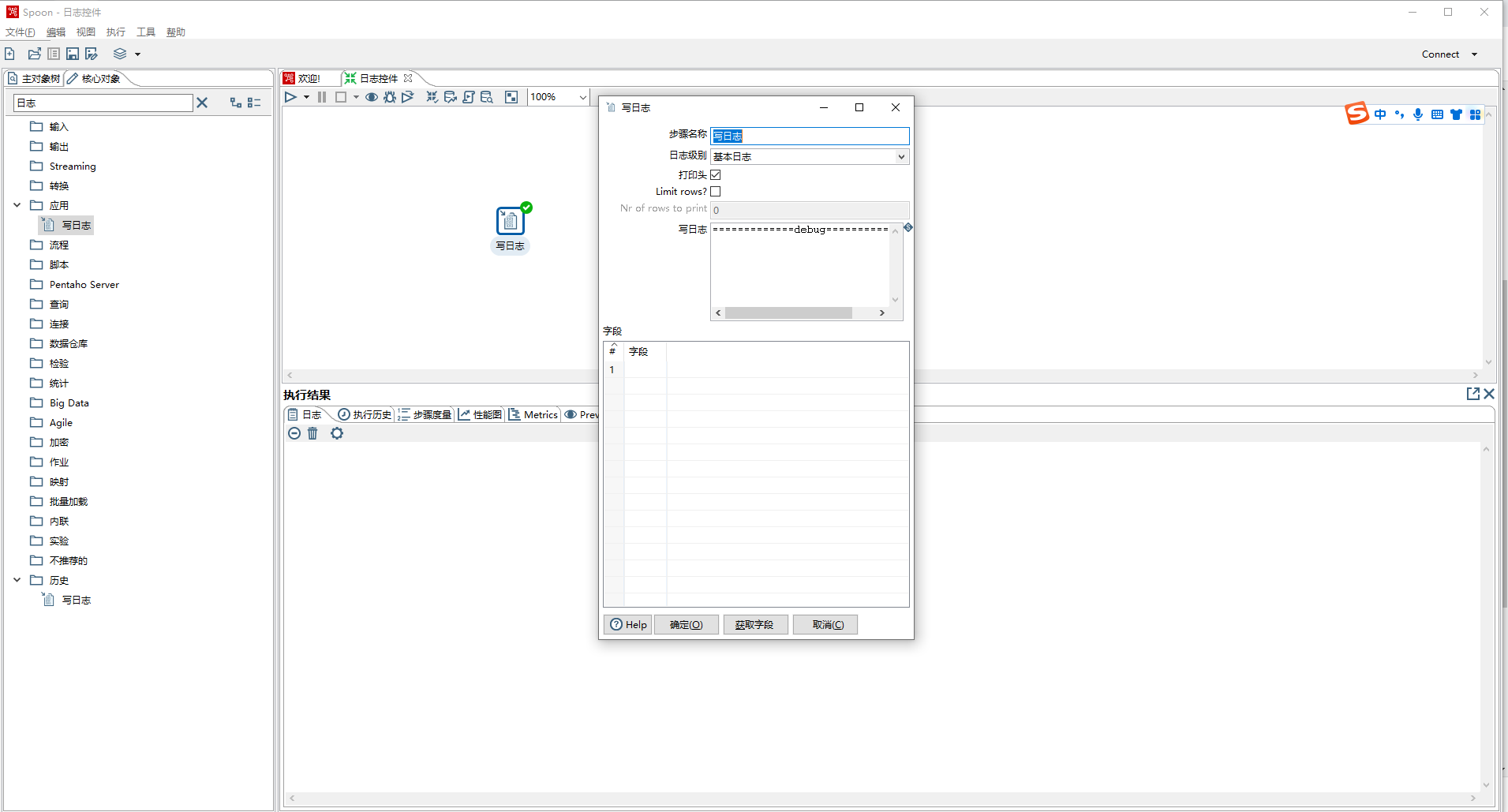
Task: Run impact analysis on database icon
Action: point(451,97)
